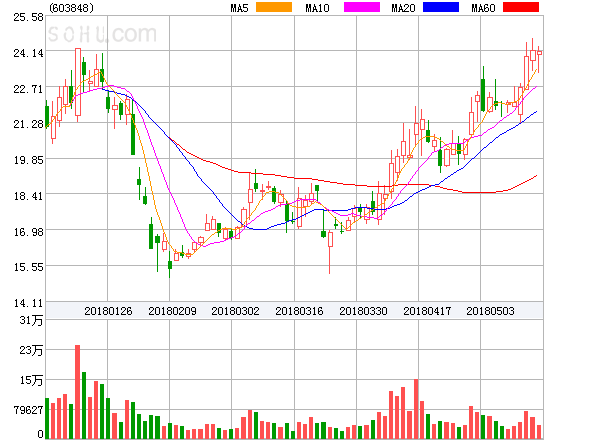Click the 14.11 price axis label
Image resolution: width=600 pixels, height=440 pixels.
point(28,303)
